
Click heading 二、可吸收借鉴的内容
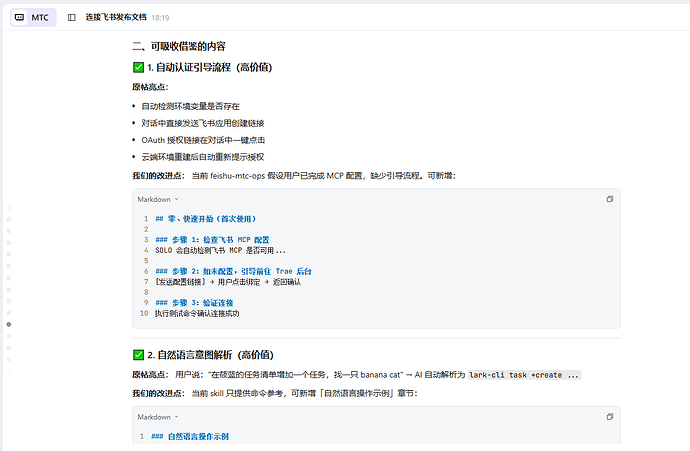179,46
